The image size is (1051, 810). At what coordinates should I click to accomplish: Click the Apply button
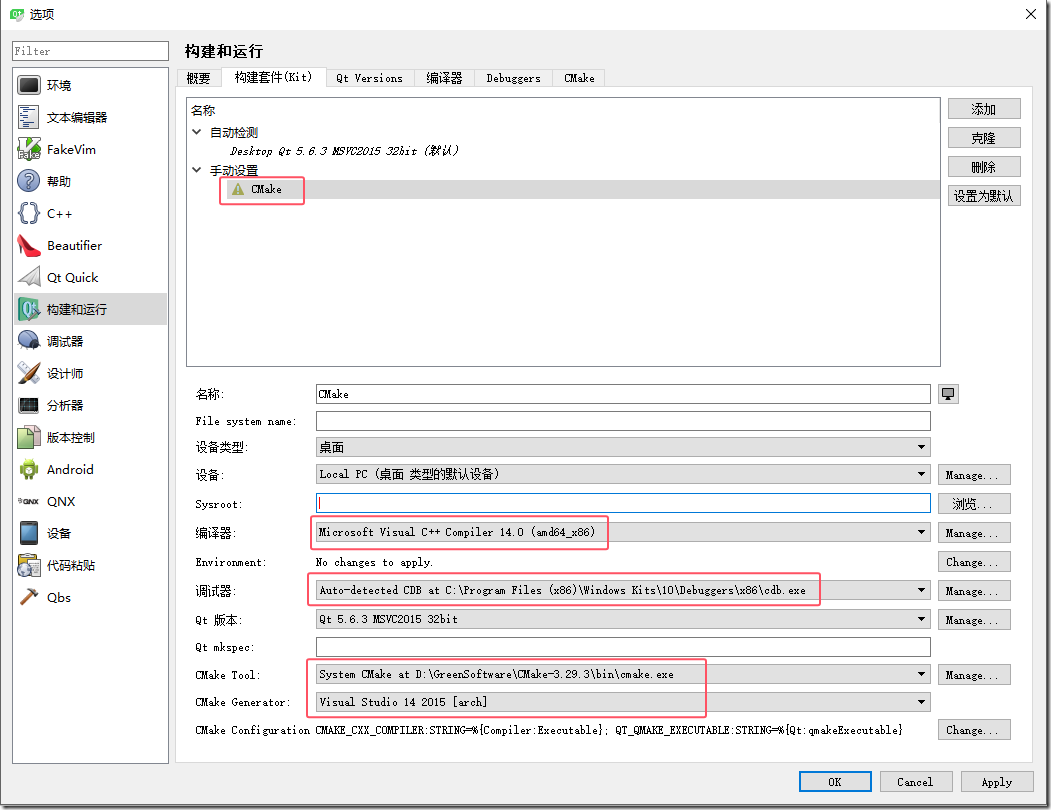coord(997,782)
